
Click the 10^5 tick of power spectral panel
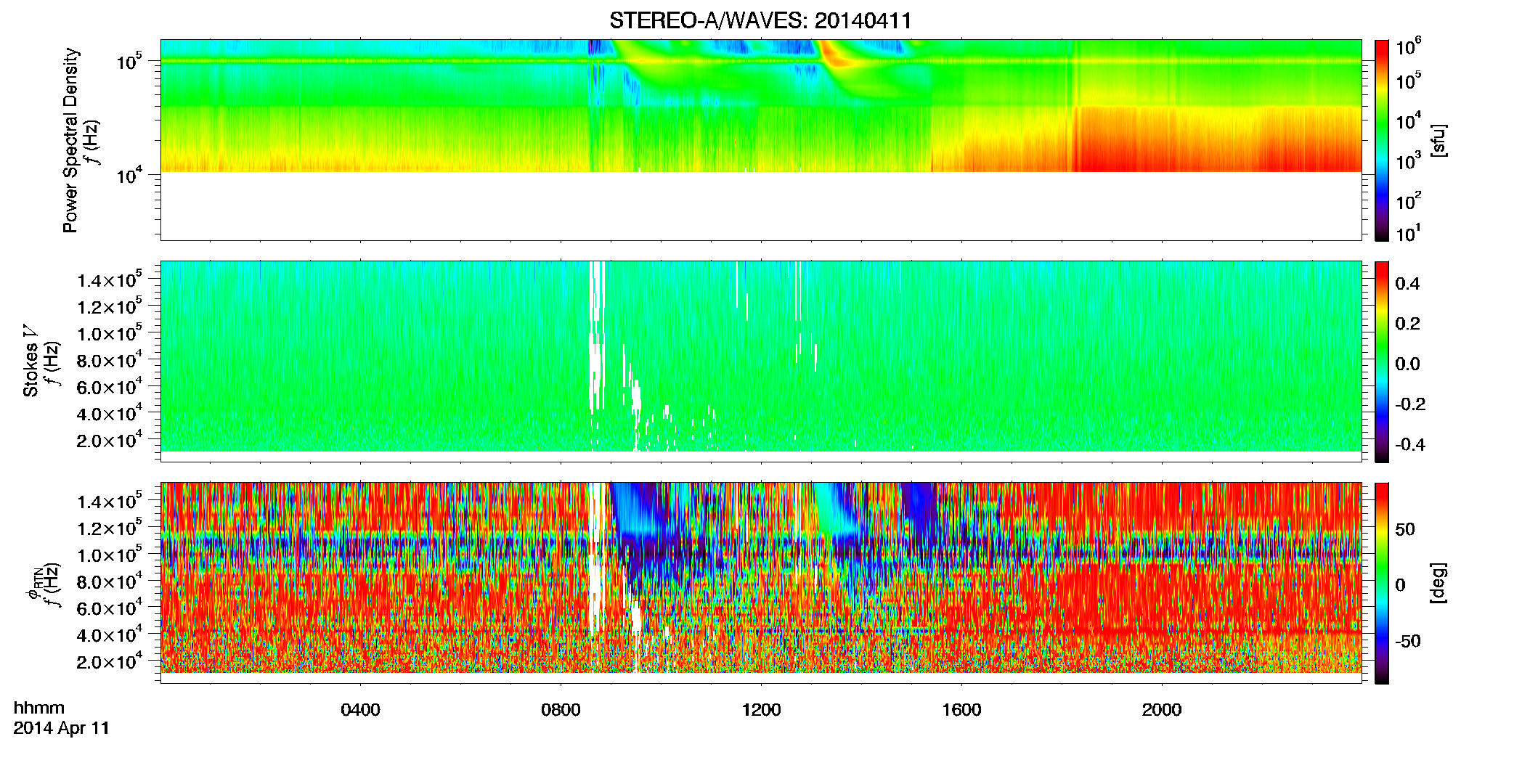(129, 62)
